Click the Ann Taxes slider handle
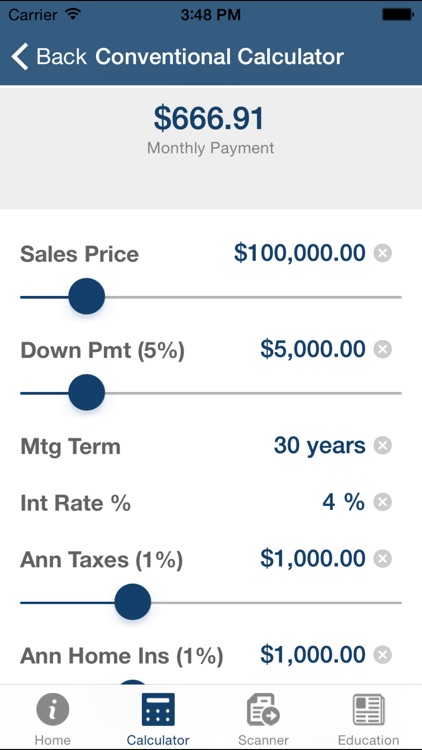Viewport: 422px width, 750px height. coord(133,602)
